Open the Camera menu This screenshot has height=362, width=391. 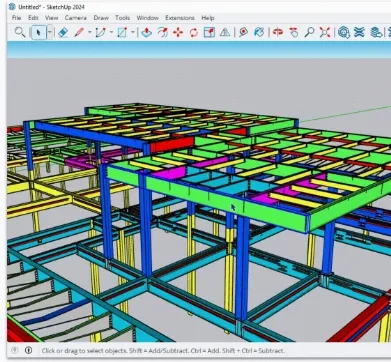tap(76, 18)
